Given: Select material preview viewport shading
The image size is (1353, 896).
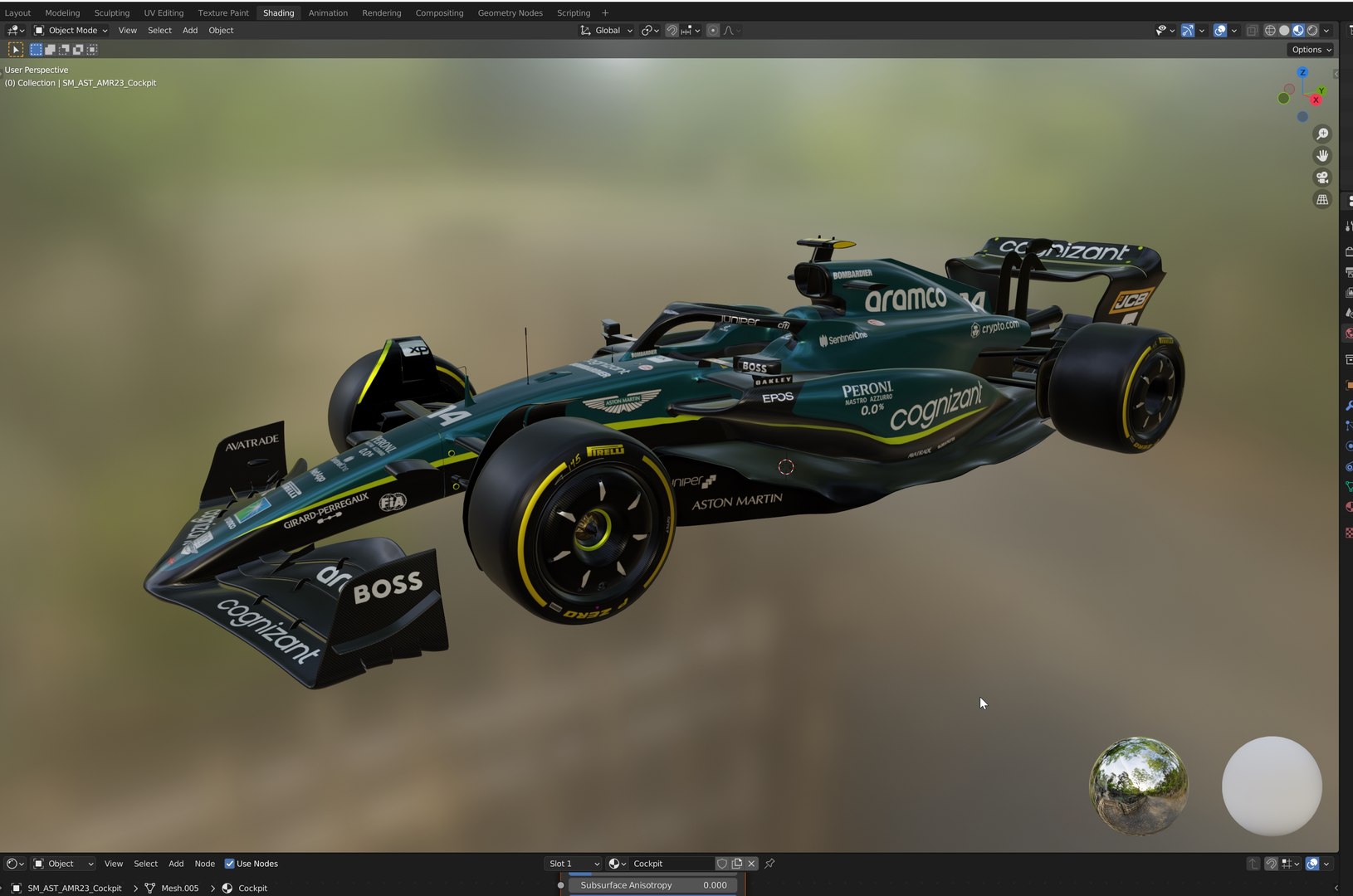Looking at the screenshot, I should tap(1298, 31).
